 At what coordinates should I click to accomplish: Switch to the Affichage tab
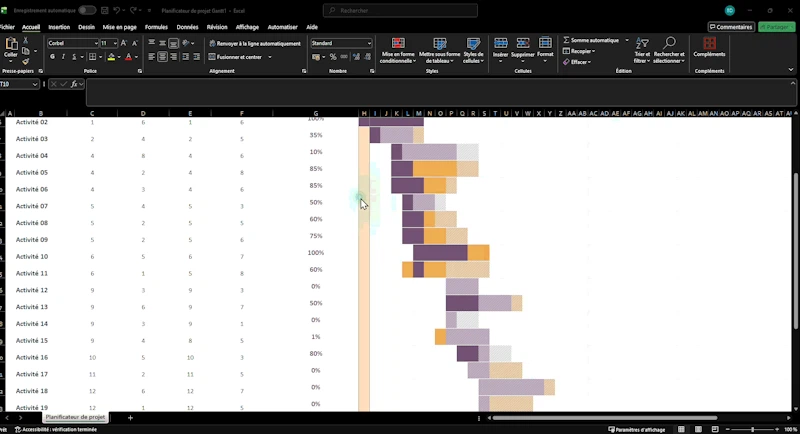coord(247,27)
